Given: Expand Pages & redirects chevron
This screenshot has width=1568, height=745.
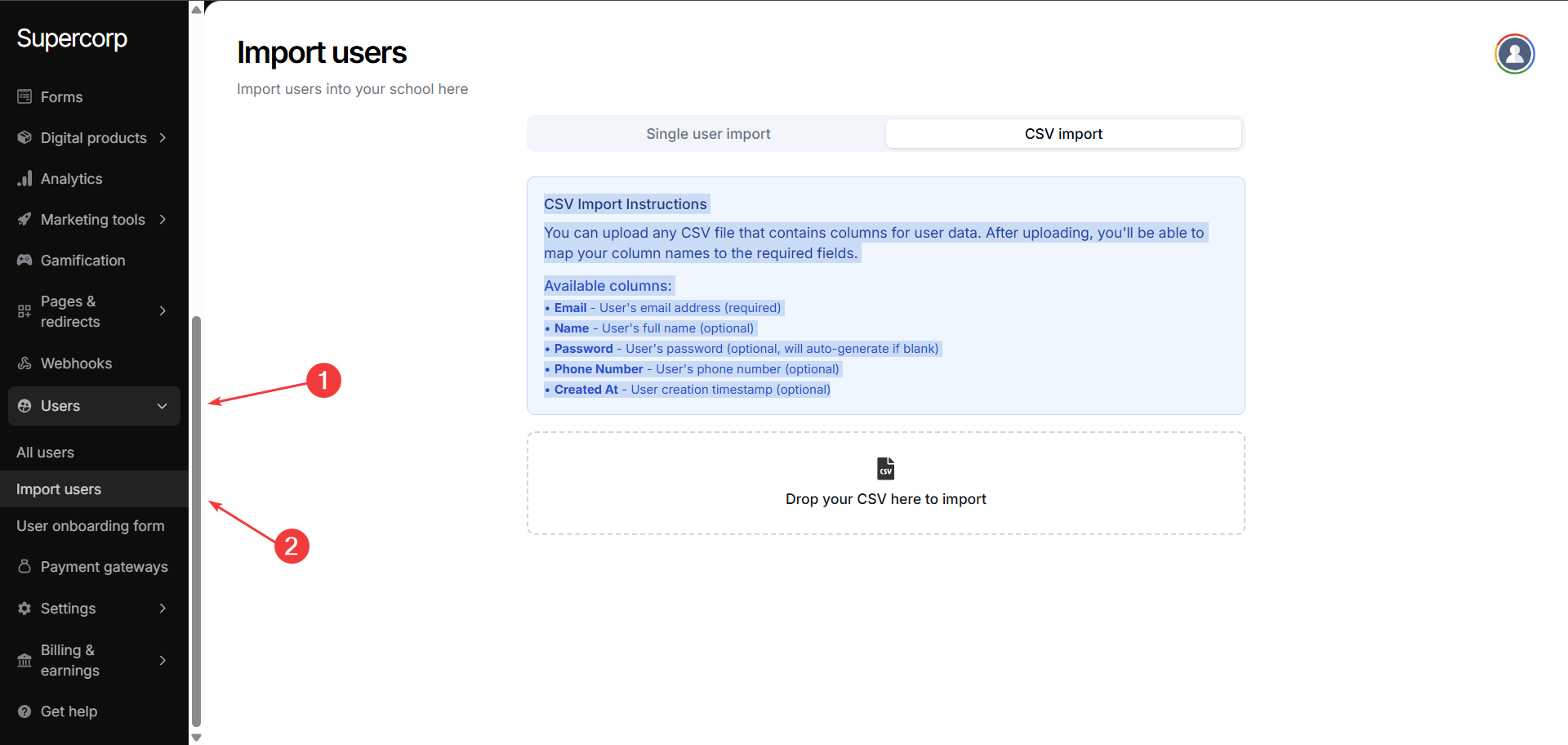Looking at the screenshot, I should [x=163, y=311].
